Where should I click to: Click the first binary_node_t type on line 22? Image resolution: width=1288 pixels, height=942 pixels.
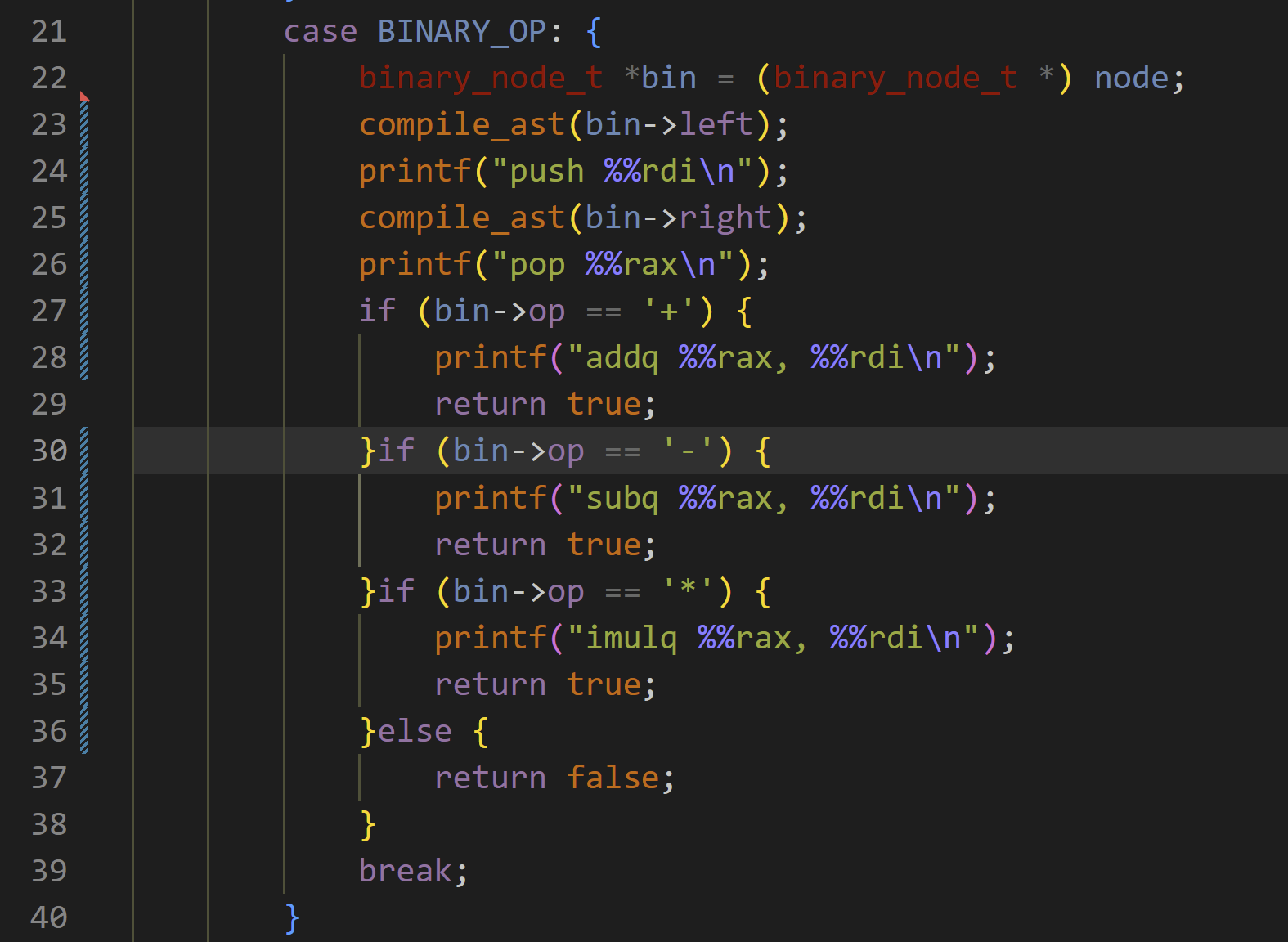coord(481,78)
